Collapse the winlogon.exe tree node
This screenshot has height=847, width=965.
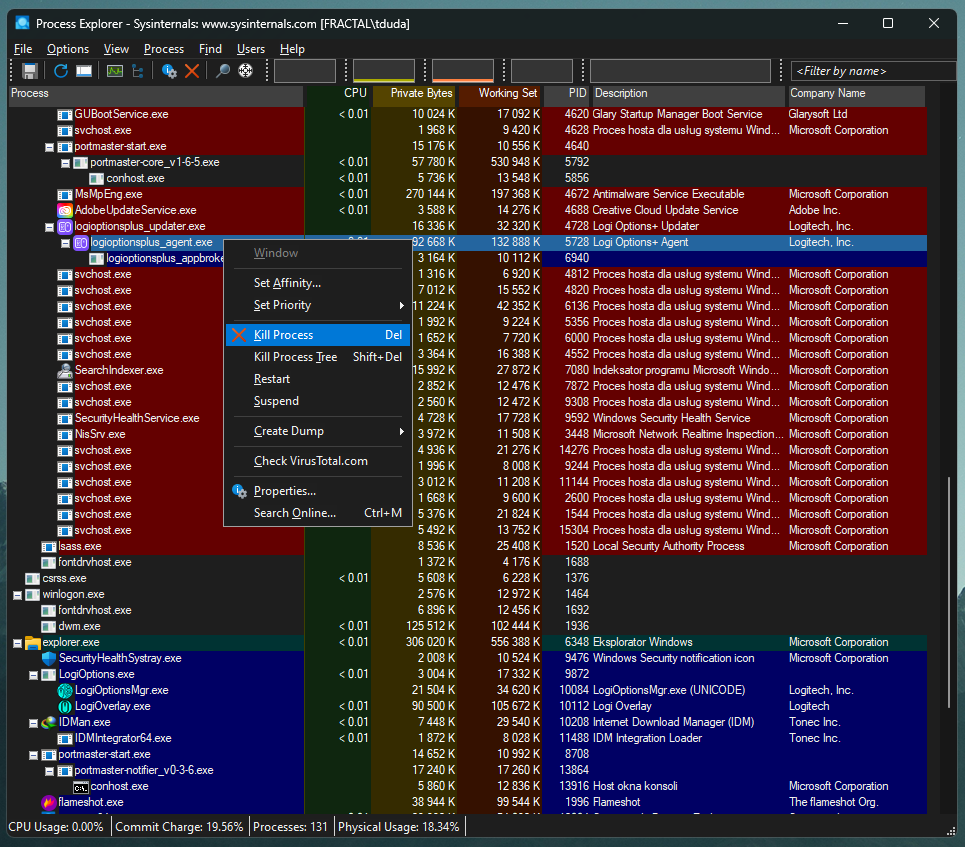(17, 594)
